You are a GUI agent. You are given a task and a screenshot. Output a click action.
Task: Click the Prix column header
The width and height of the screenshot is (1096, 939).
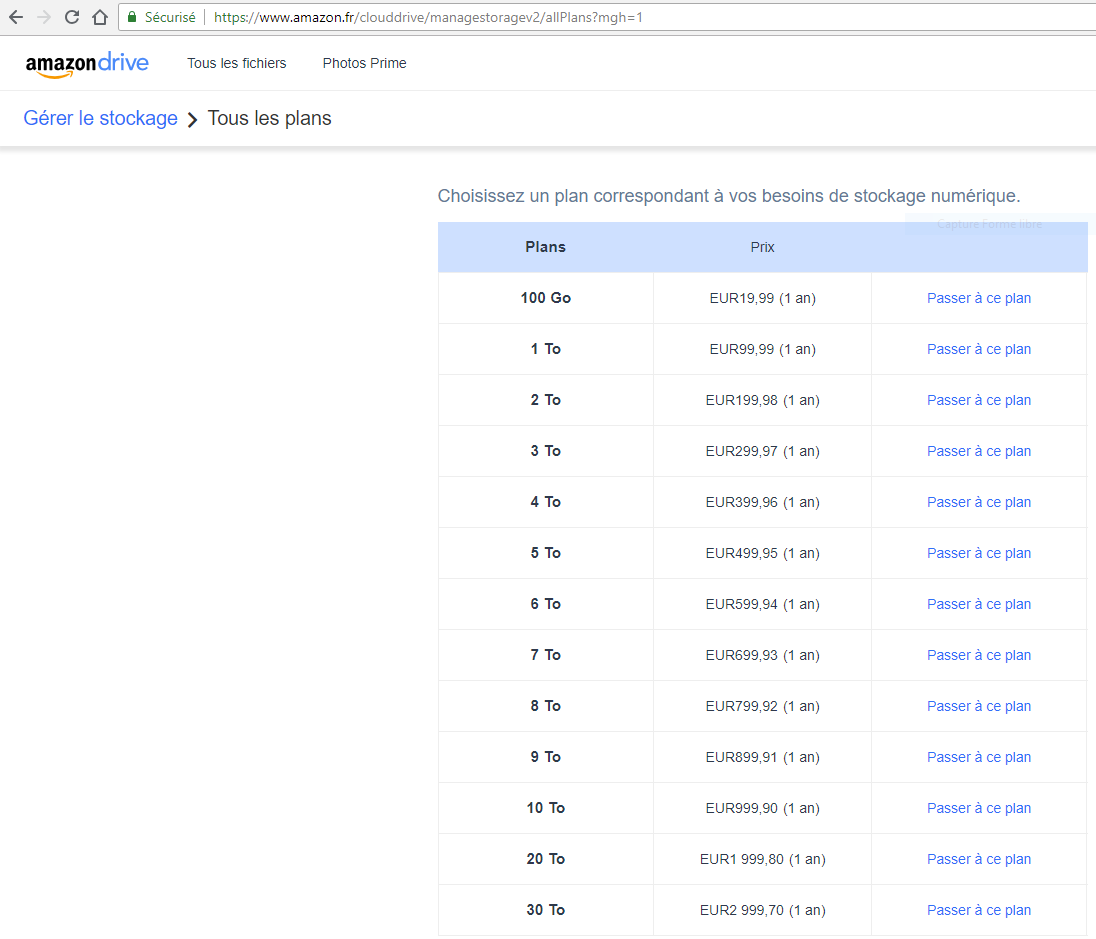coord(763,247)
